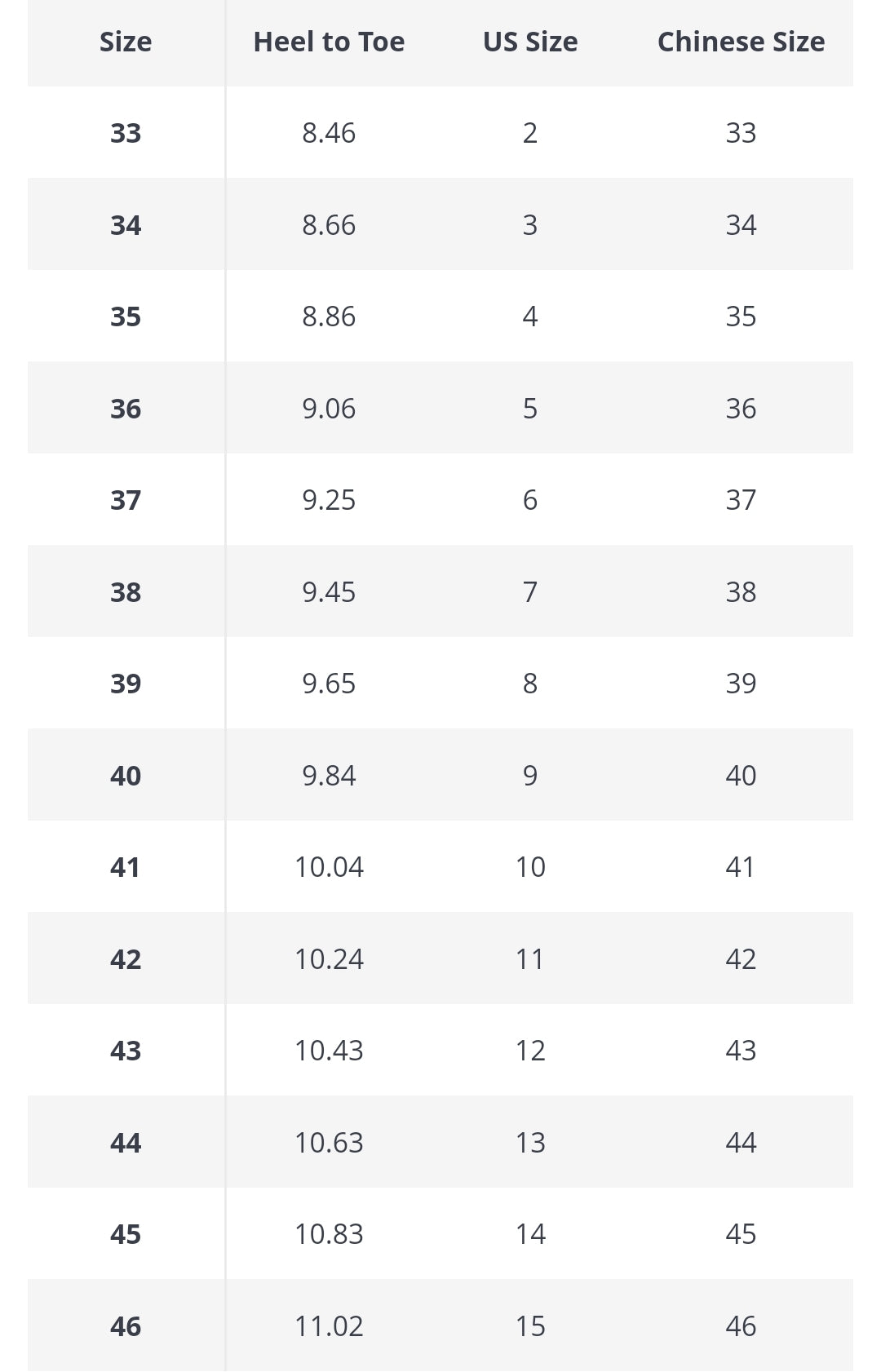
Task: Click the 9.84 heel to toe value
Action: coord(329,776)
